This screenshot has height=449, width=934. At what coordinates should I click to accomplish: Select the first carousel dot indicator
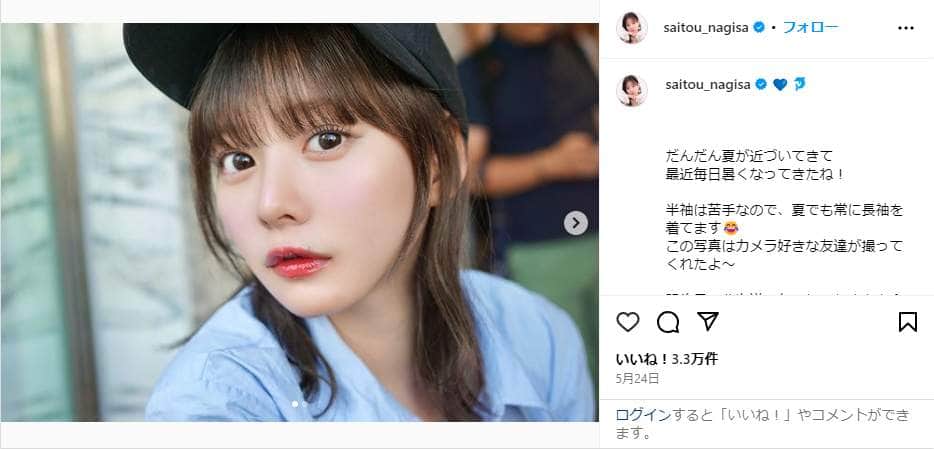tap(295, 404)
